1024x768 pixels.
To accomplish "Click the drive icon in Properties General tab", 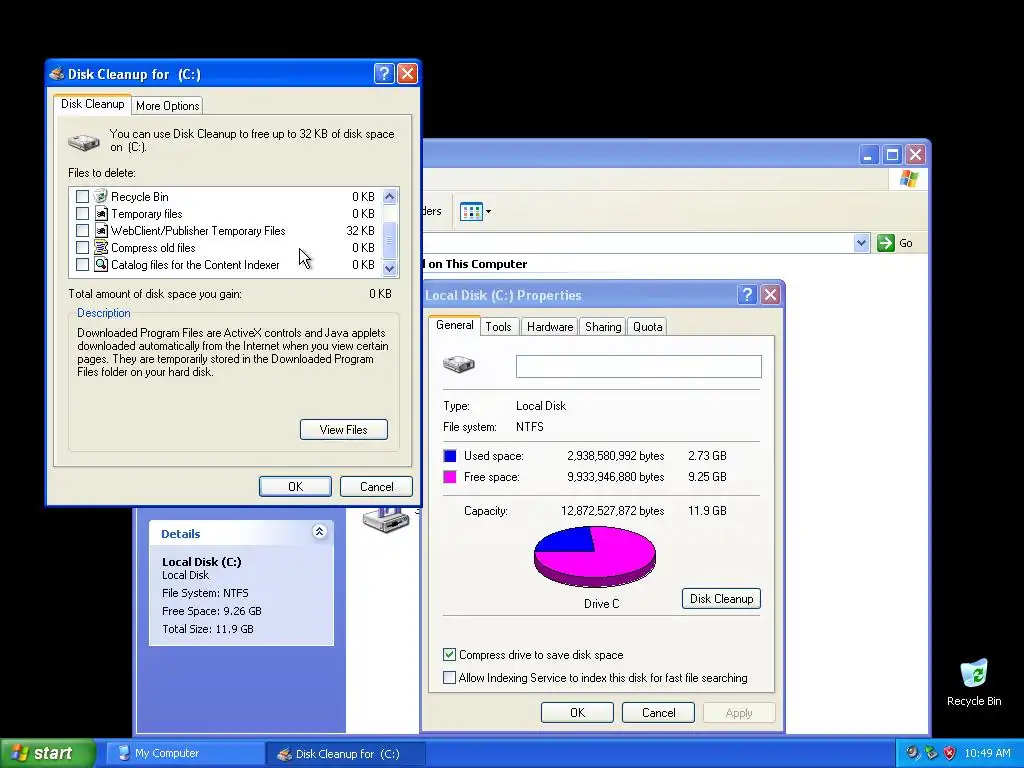I will click(459, 364).
